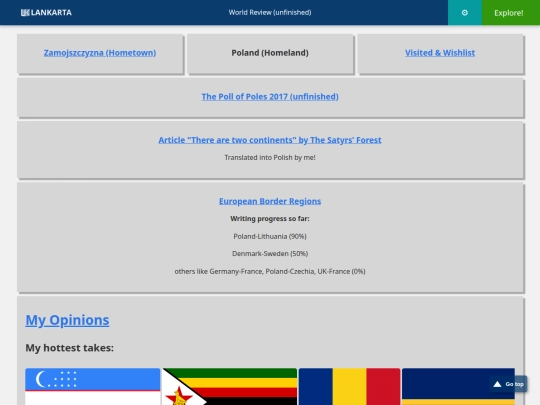Open the Visited & Wishlist link
Image resolution: width=540 pixels, height=405 pixels.
tap(440, 53)
